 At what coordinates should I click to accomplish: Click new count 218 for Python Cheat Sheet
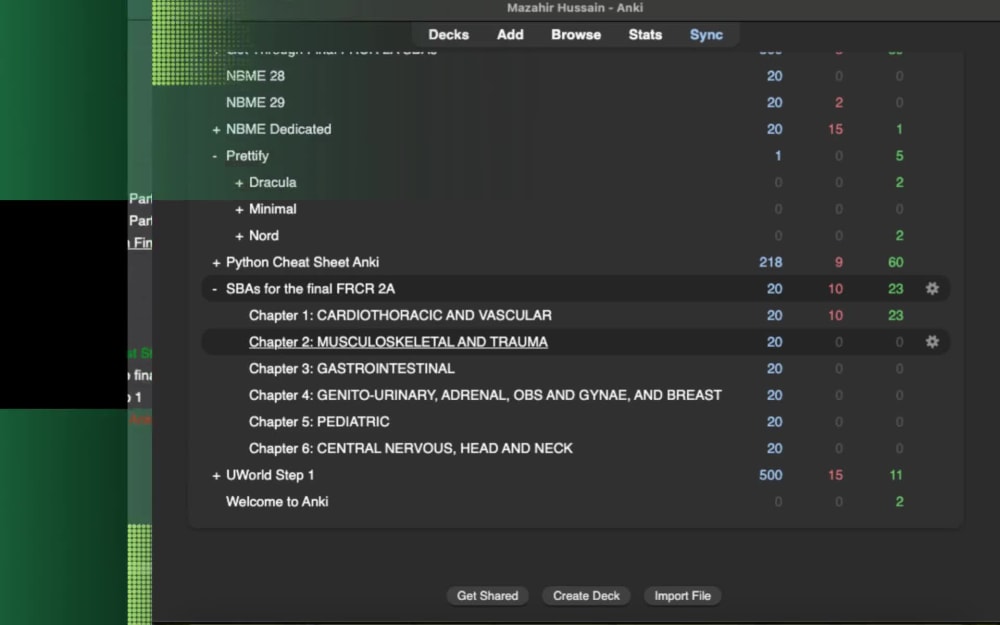[x=770, y=262]
